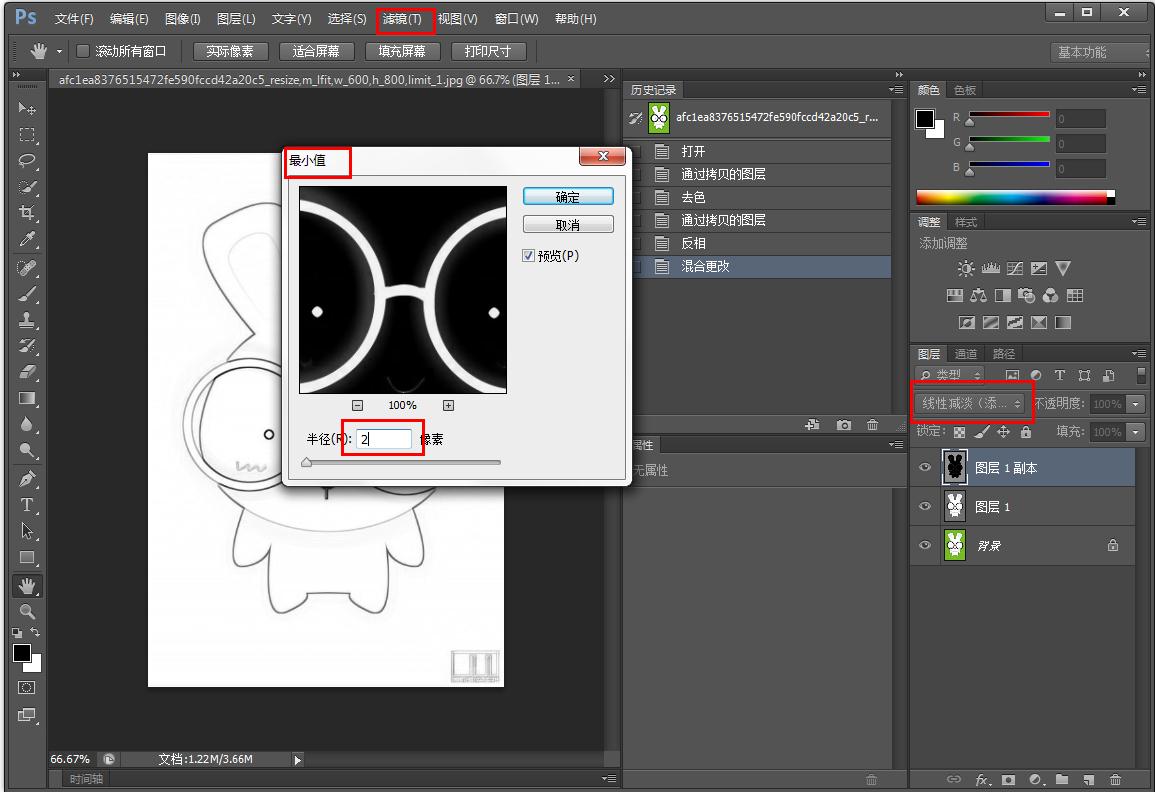Image resolution: width=1155 pixels, height=792 pixels.
Task: Select the Zoom tool in the toolbar
Action: (27, 612)
